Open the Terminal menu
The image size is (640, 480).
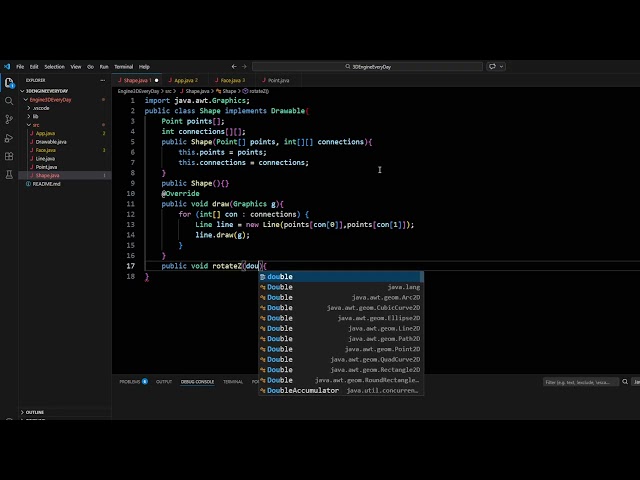pos(123,67)
